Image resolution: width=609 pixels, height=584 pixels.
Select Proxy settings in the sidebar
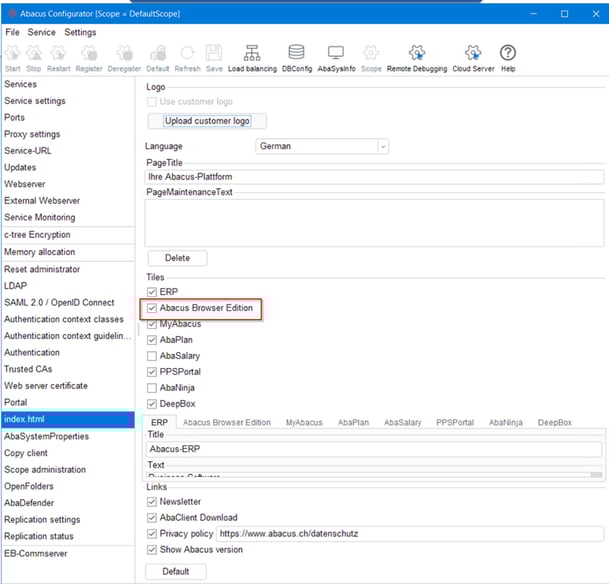pyautogui.click(x=68, y=134)
